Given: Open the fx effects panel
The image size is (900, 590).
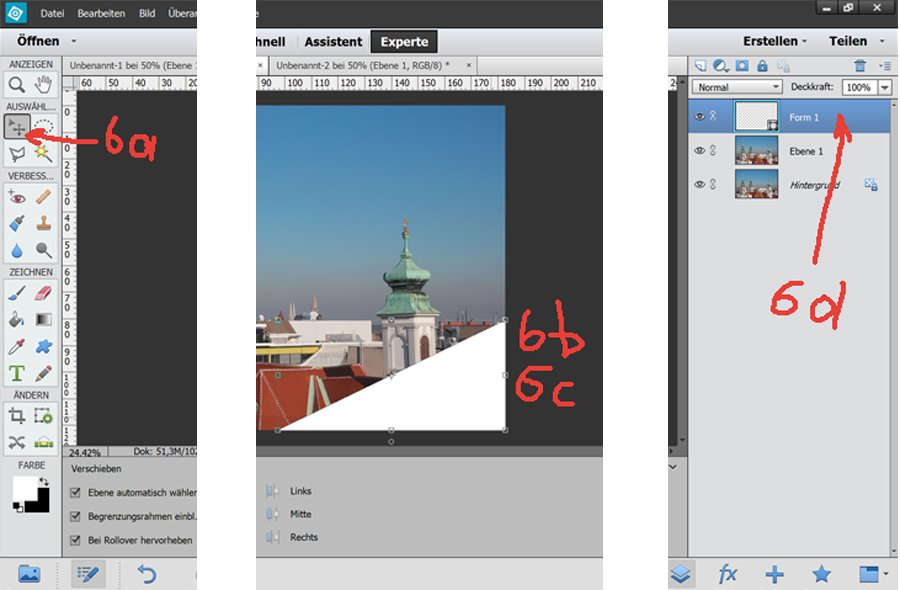Looking at the screenshot, I should 728,574.
